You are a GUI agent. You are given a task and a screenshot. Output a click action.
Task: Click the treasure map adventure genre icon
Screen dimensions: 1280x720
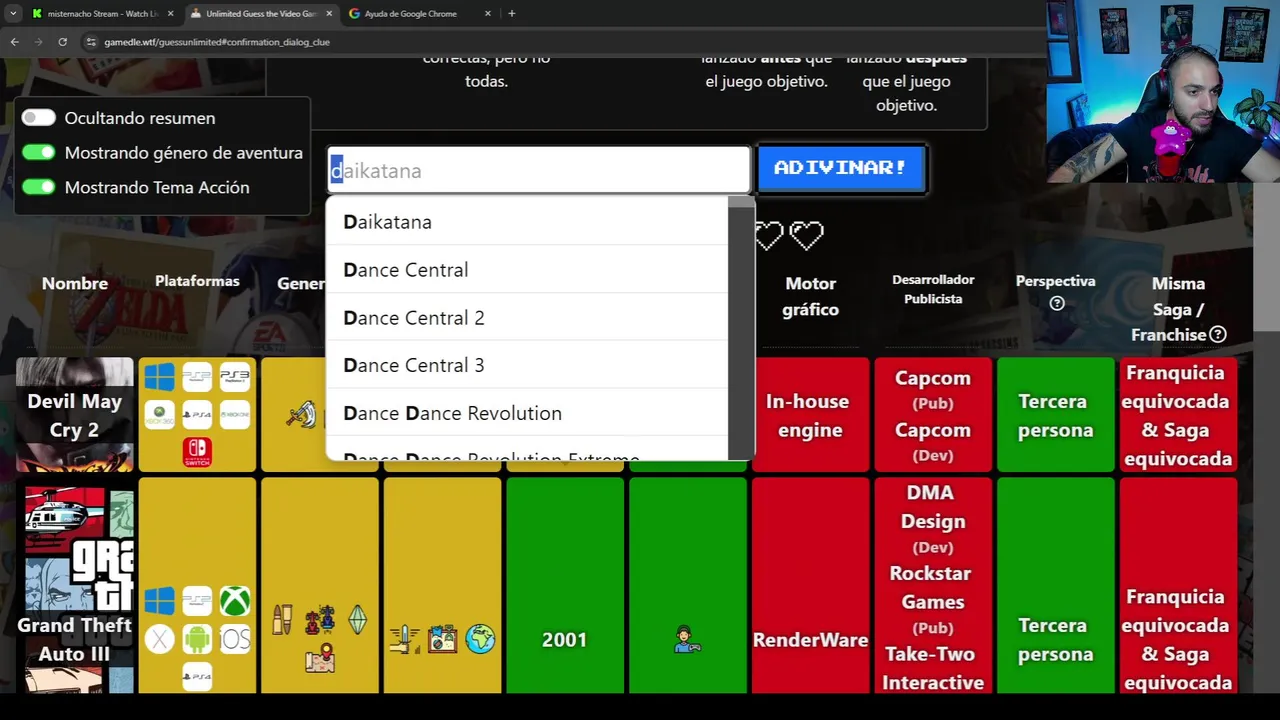[320, 658]
